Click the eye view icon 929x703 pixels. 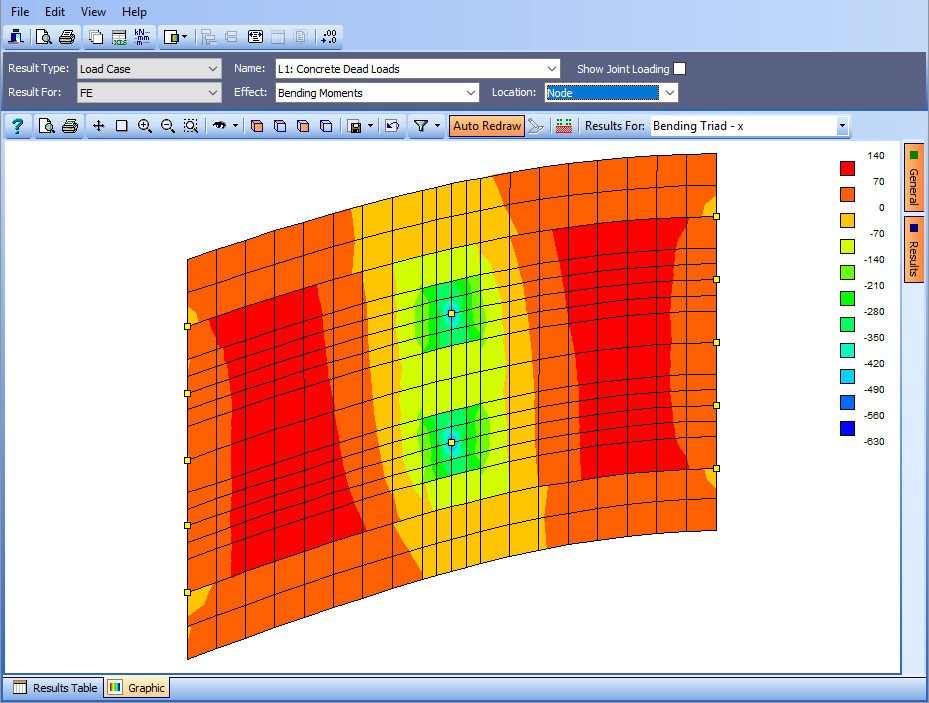(x=220, y=126)
